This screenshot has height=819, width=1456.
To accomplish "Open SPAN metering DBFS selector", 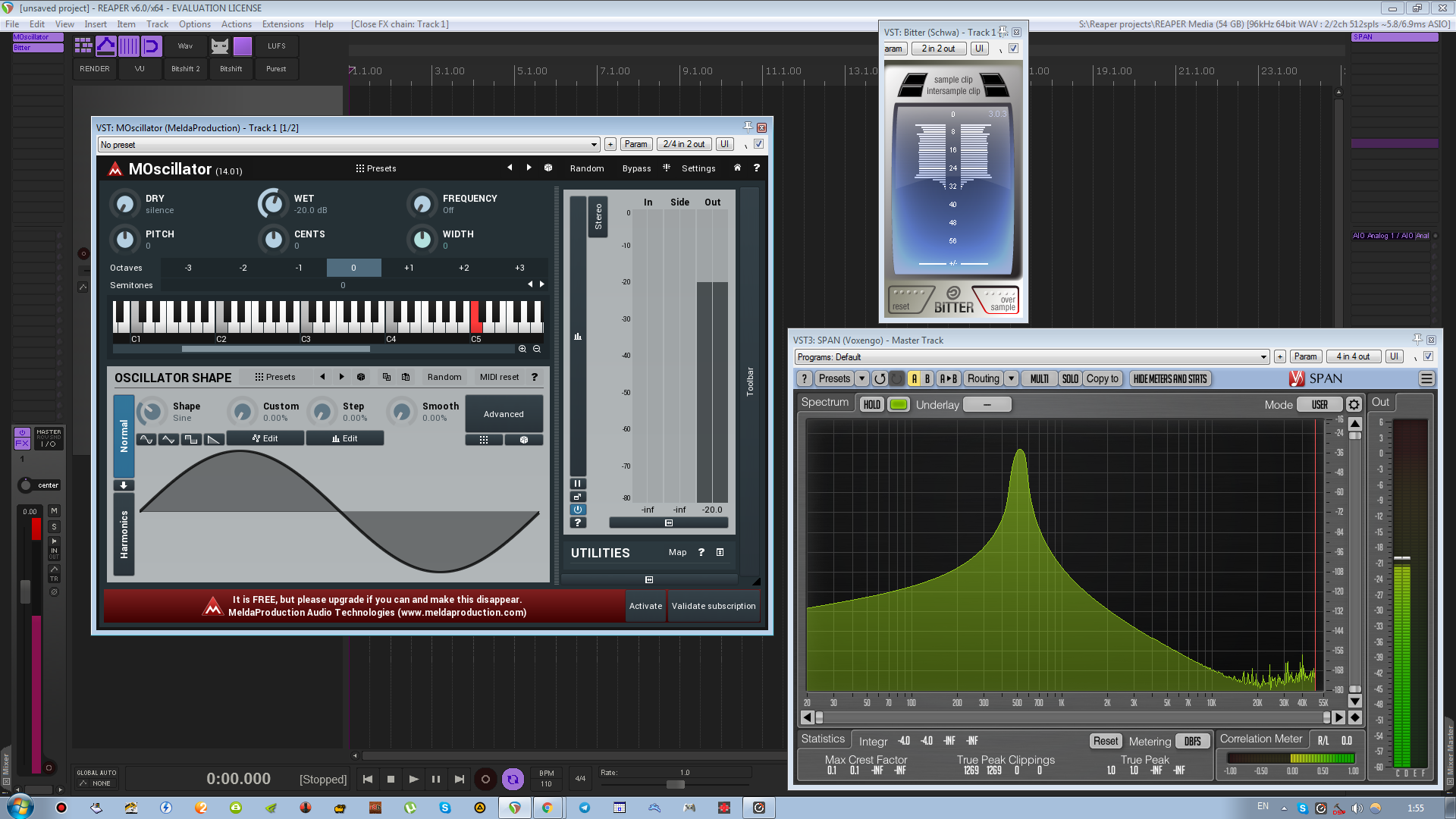I will [x=1192, y=741].
